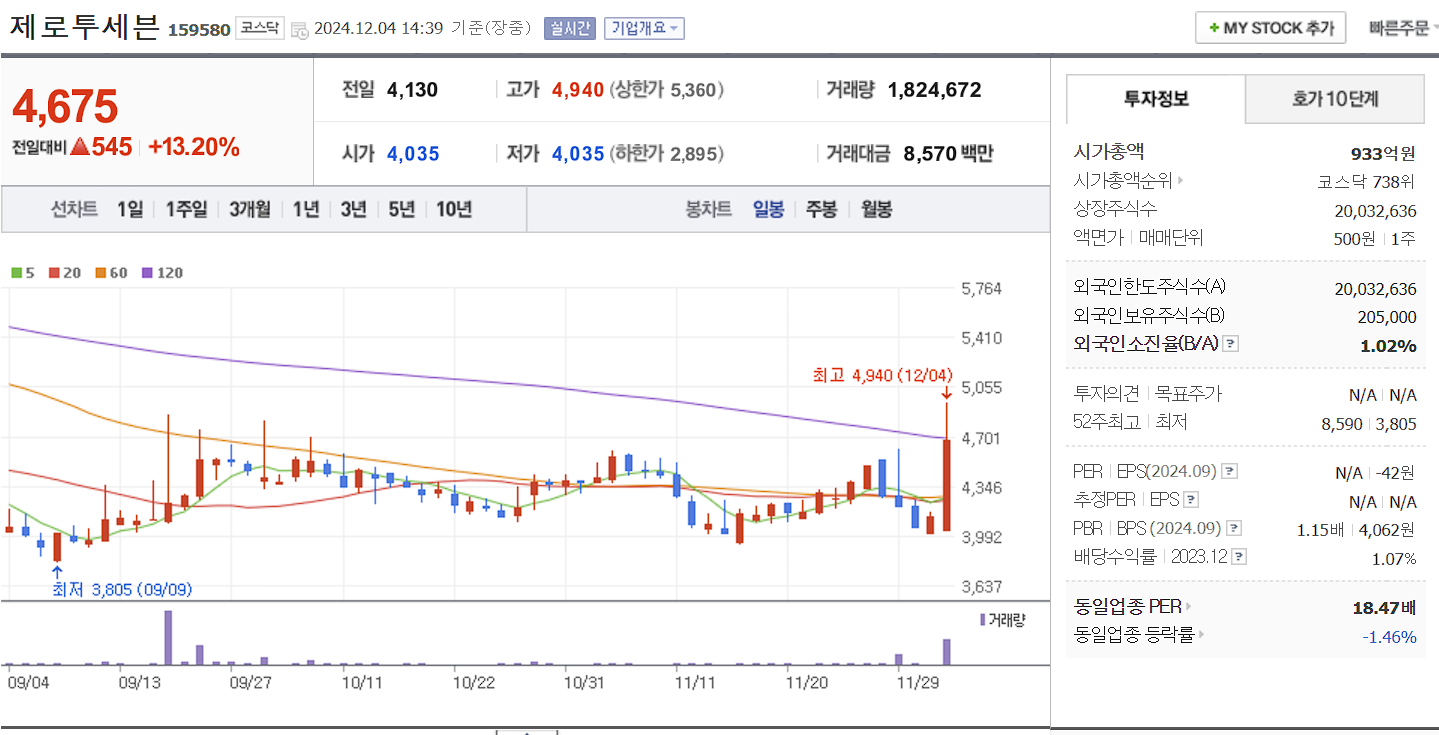Click the 52주최고 최저 label
The width and height of the screenshot is (1439, 735).
[1130, 423]
